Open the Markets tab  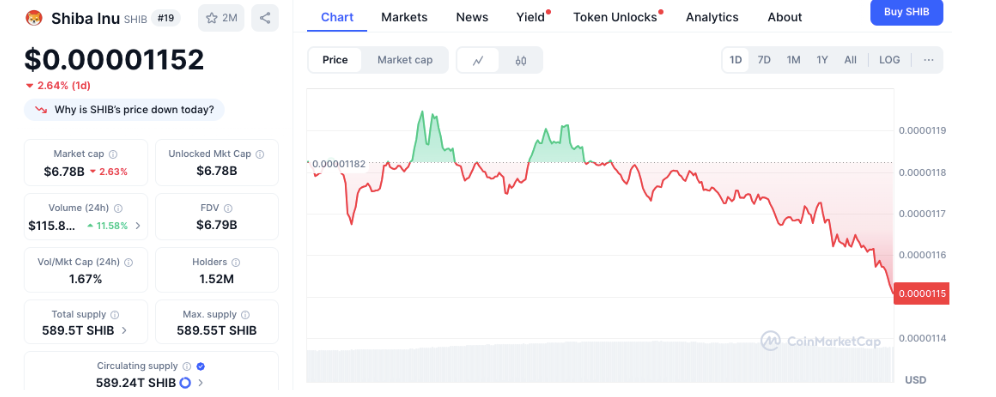(x=404, y=17)
